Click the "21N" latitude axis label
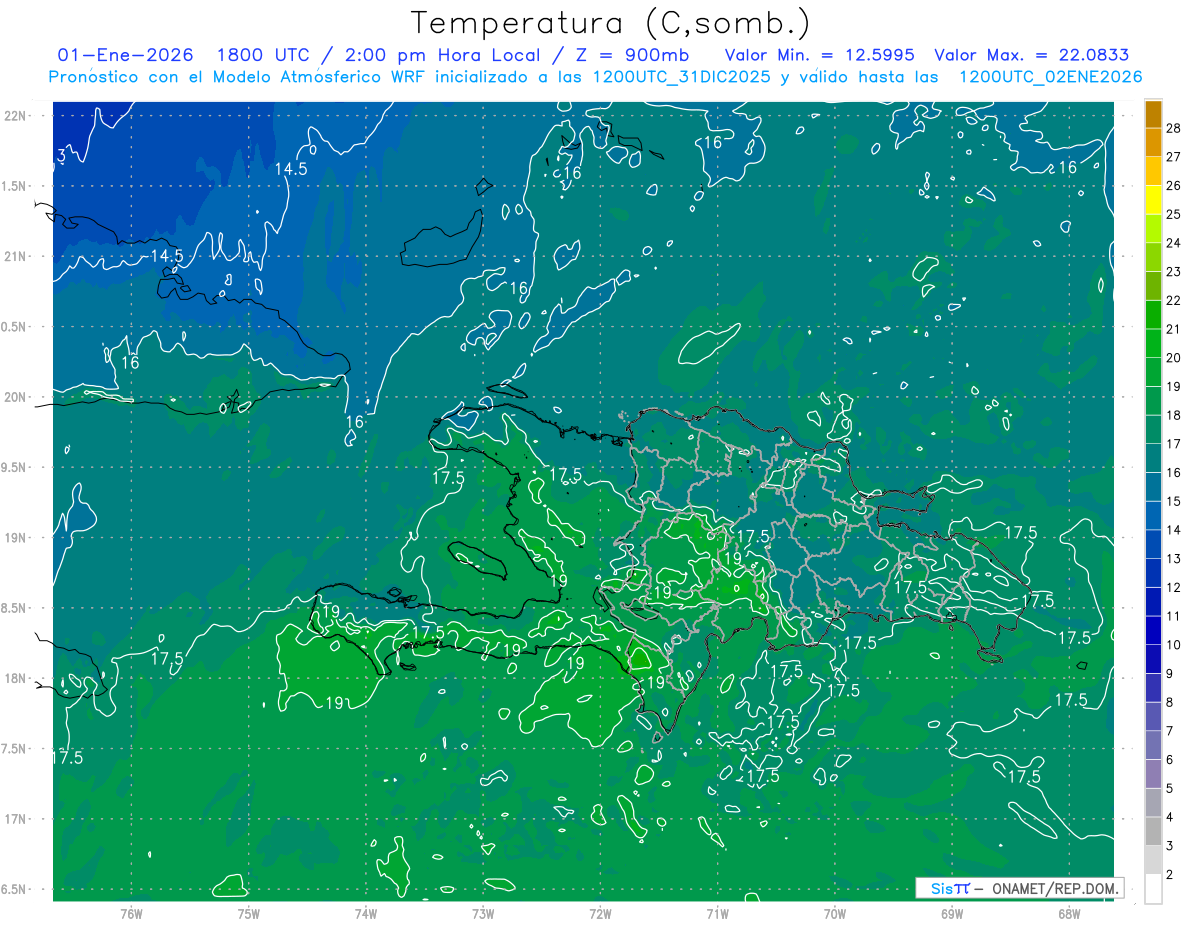This screenshot has height=927, width=1200. click(x=14, y=256)
